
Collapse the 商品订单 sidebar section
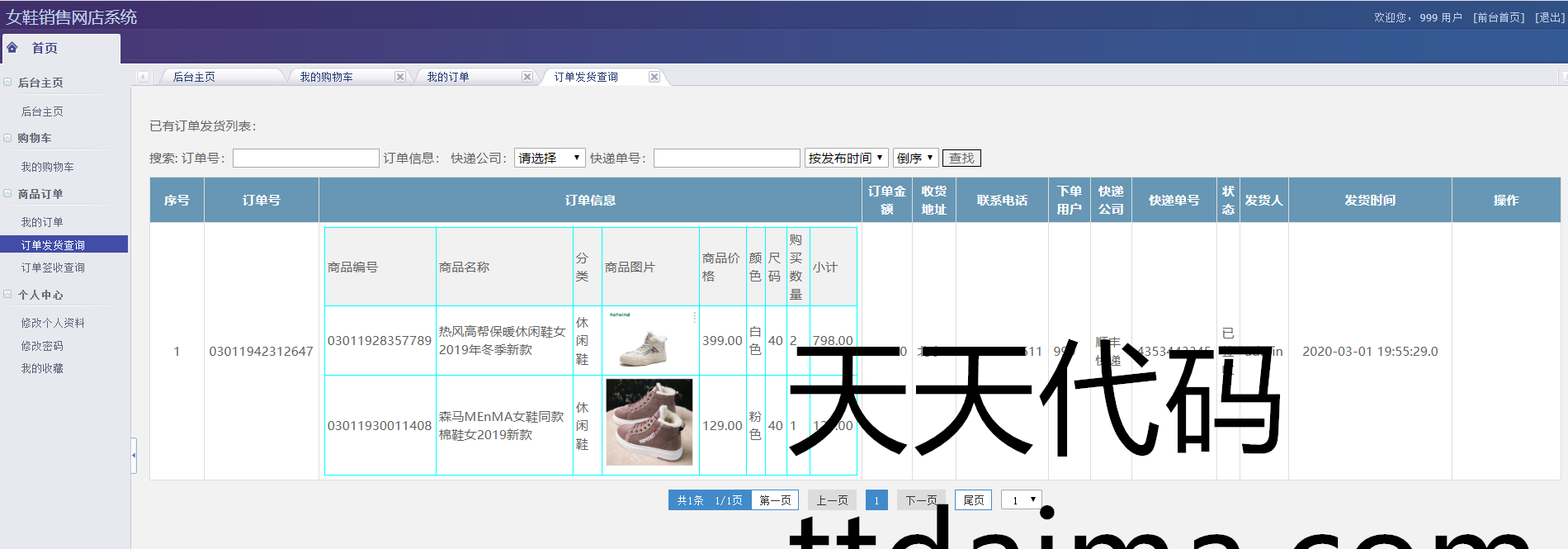tap(8, 194)
